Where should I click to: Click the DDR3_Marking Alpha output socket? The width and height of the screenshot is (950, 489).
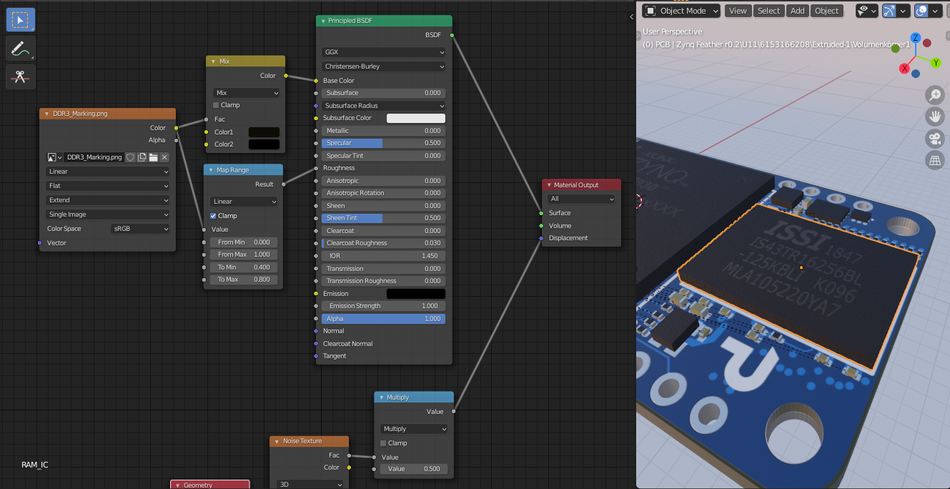[176, 140]
